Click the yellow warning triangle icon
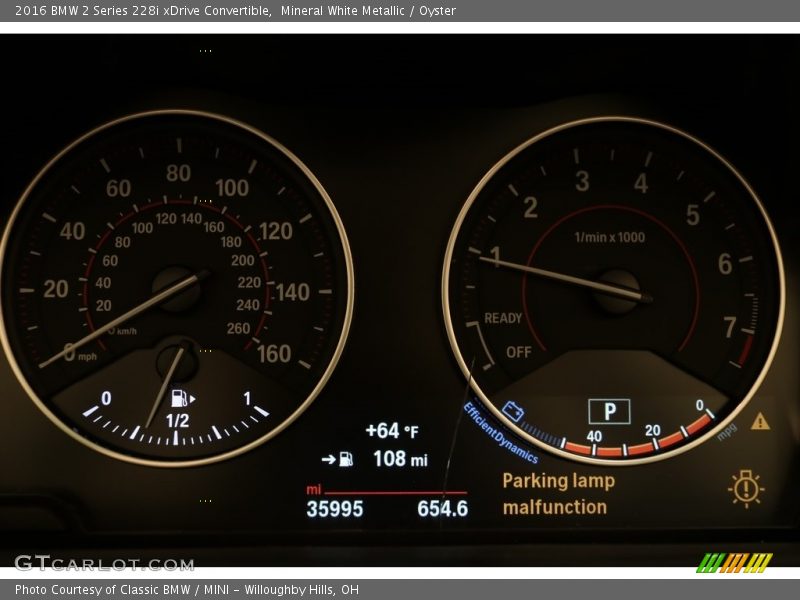The height and width of the screenshot is (600, 800). click(760, 421)
